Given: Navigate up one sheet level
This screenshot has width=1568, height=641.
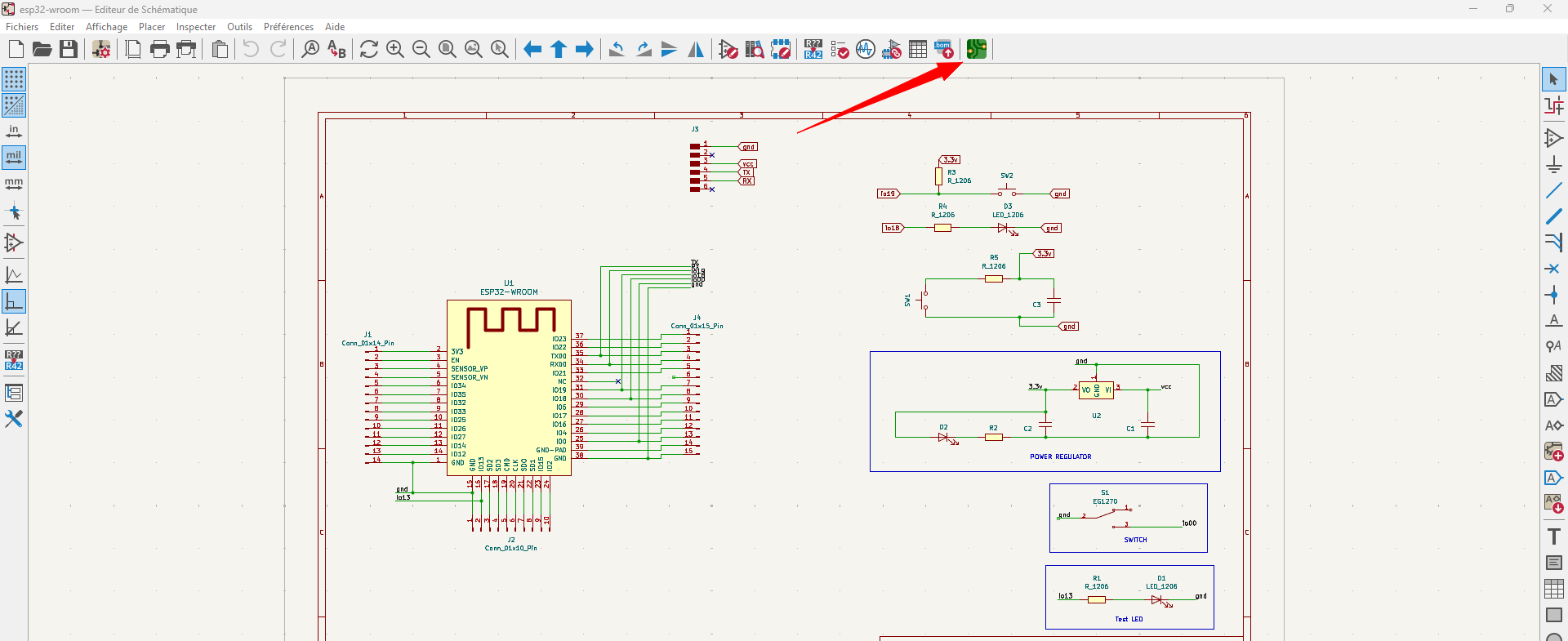Looking at the screenshot, I should point(559,50).
